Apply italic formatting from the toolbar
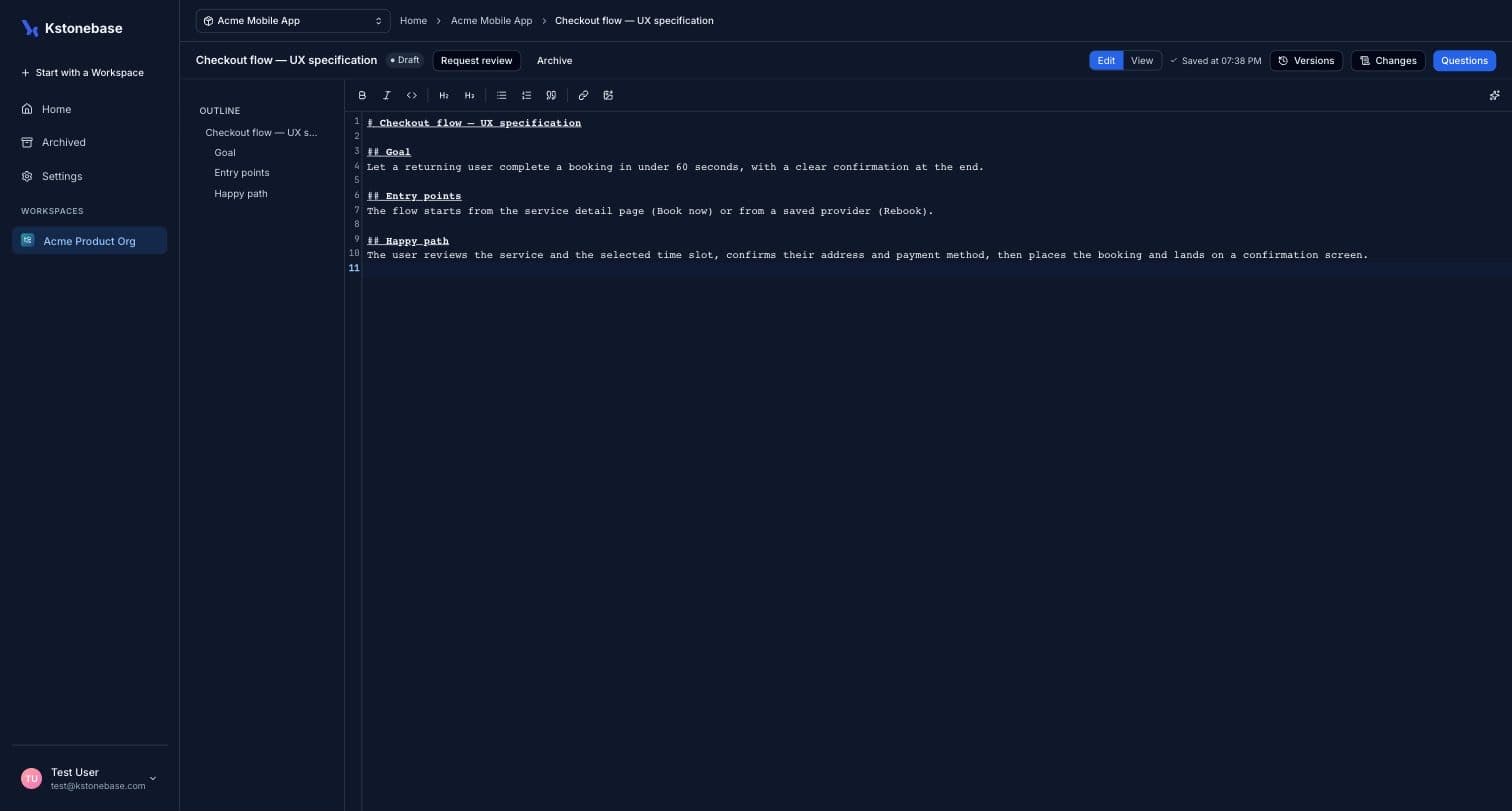Screen dimensions: 1512x811 (387, 95)
